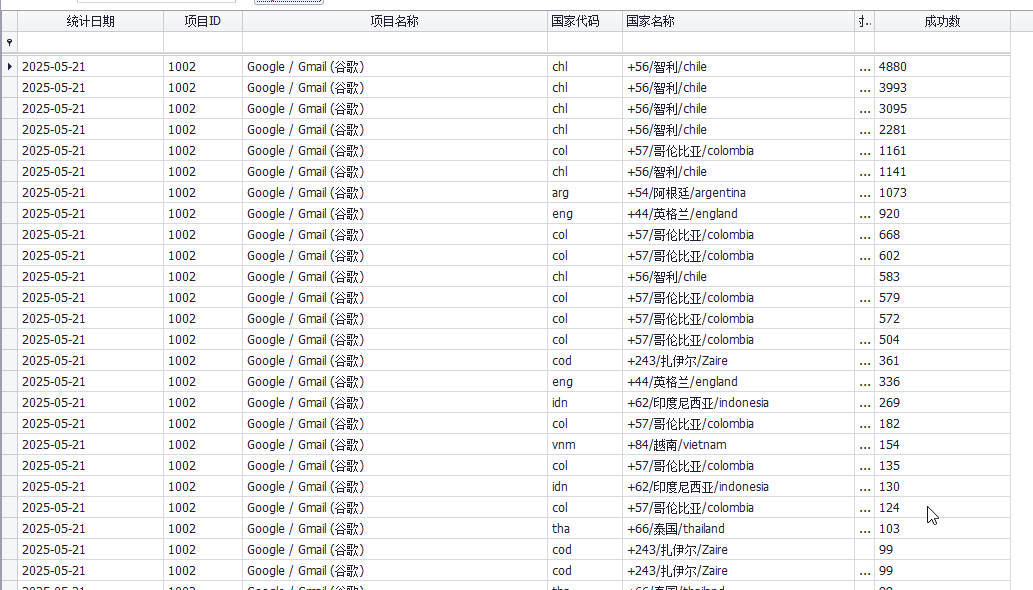Select the cell showing 154
The width and height of the screenshot is (1033, 590).
click(942, 445)
